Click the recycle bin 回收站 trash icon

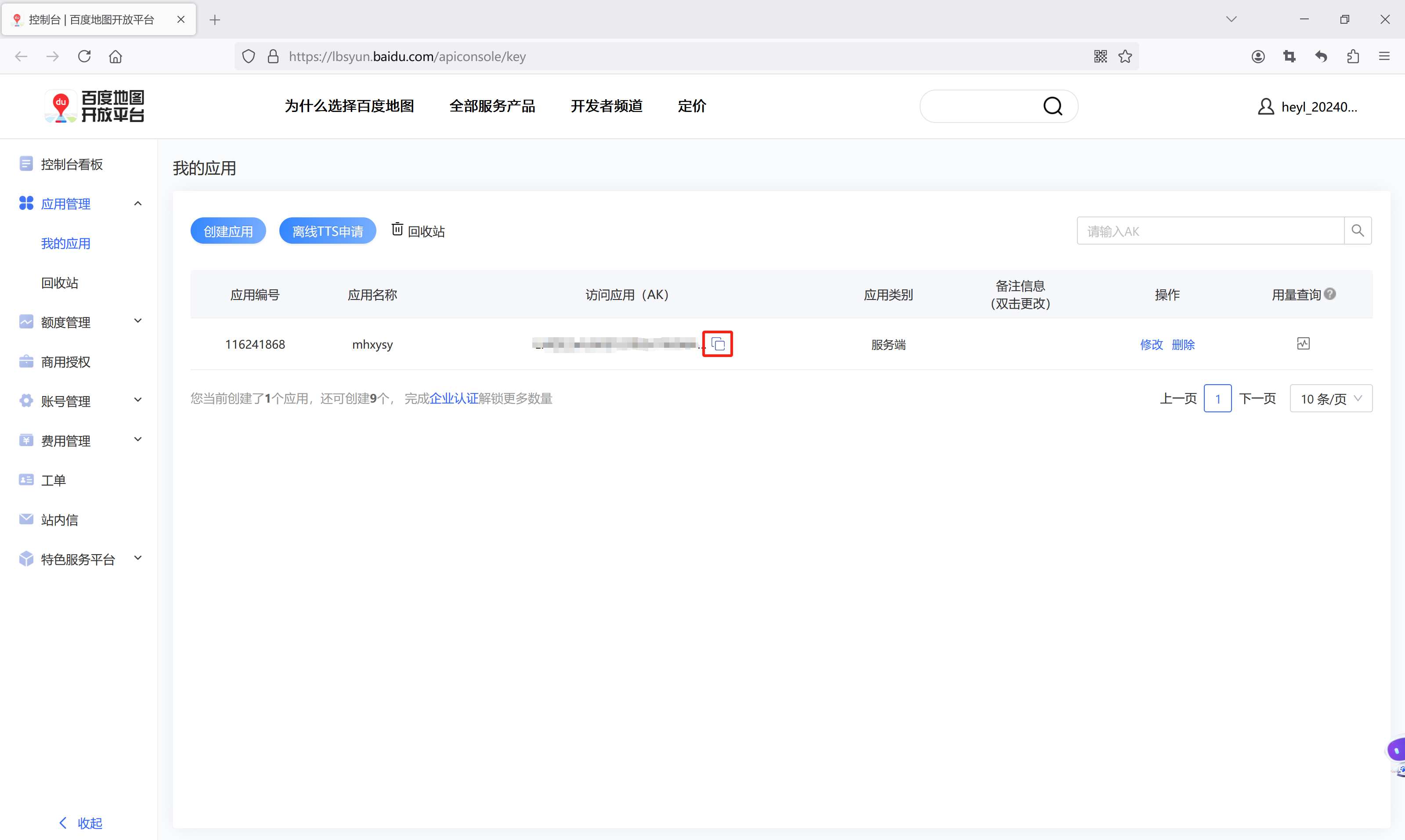pos(397,229)
